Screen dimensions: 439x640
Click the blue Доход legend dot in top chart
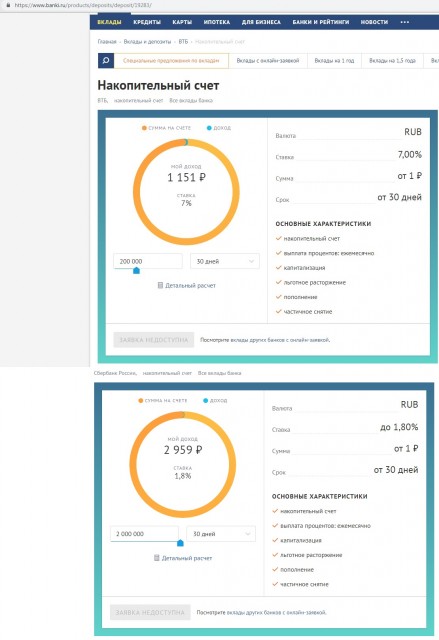209,128
